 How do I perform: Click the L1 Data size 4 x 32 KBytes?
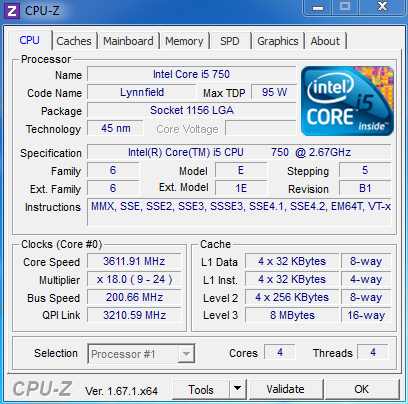[292, 261]
